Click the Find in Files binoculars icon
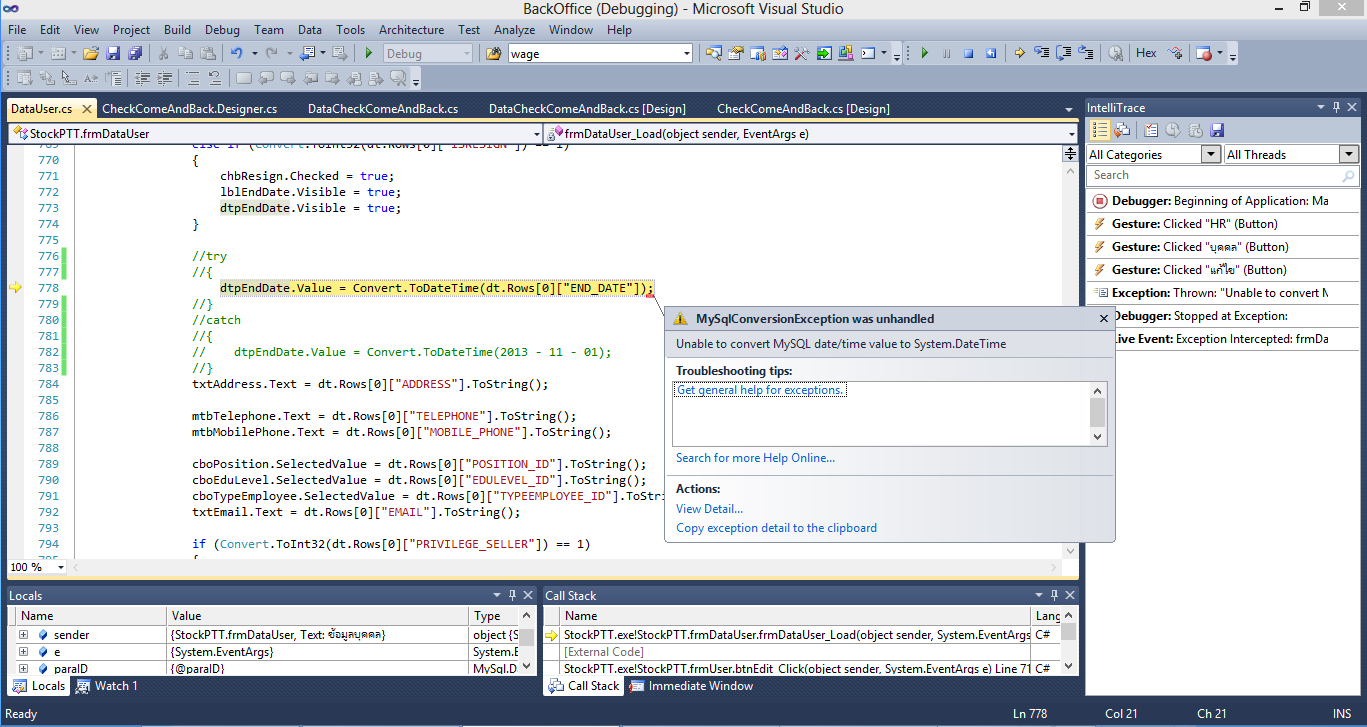Viewport: 1367px width, 727px height. point(494,53)
